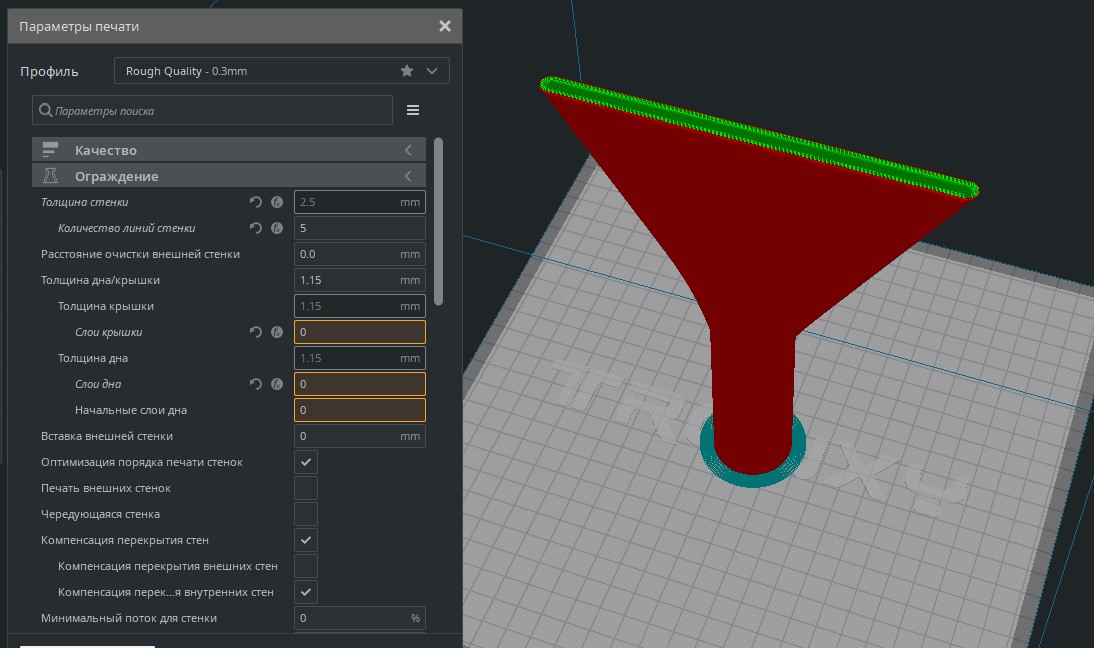Click the magnifier icon in the search bar
The image size is (1094, 648).
pyautogui.click(x=45, y=110)
